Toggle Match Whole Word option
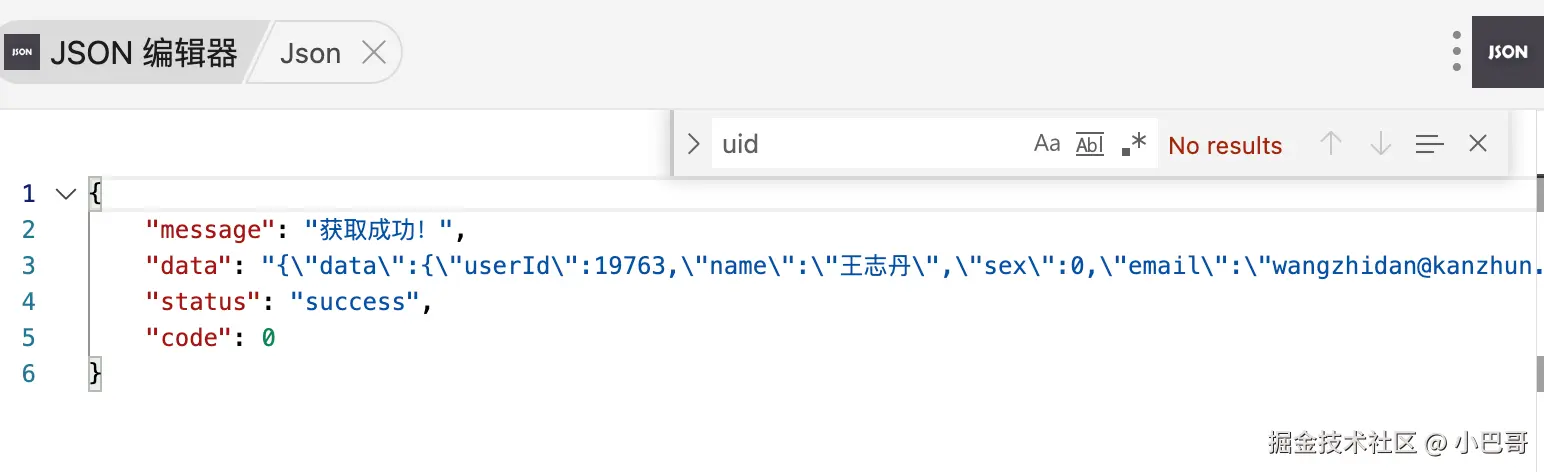This screenshot has height=472, width=1544. pos(1090,144)
